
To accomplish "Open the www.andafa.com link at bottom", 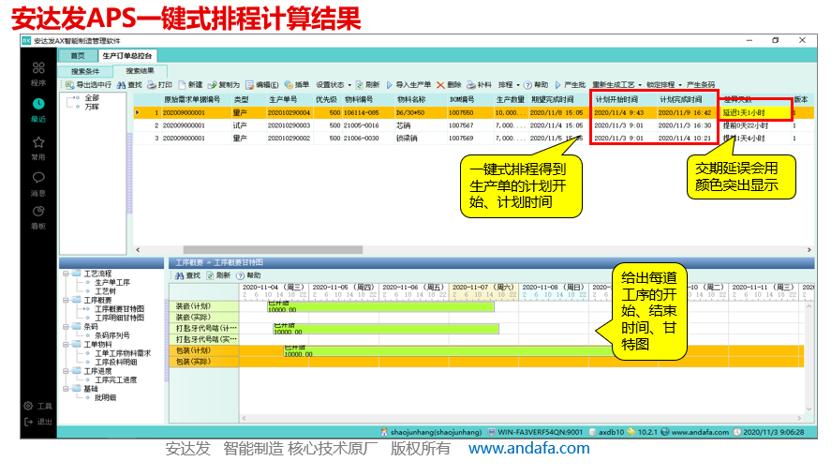I will click(x=529, y=448).
